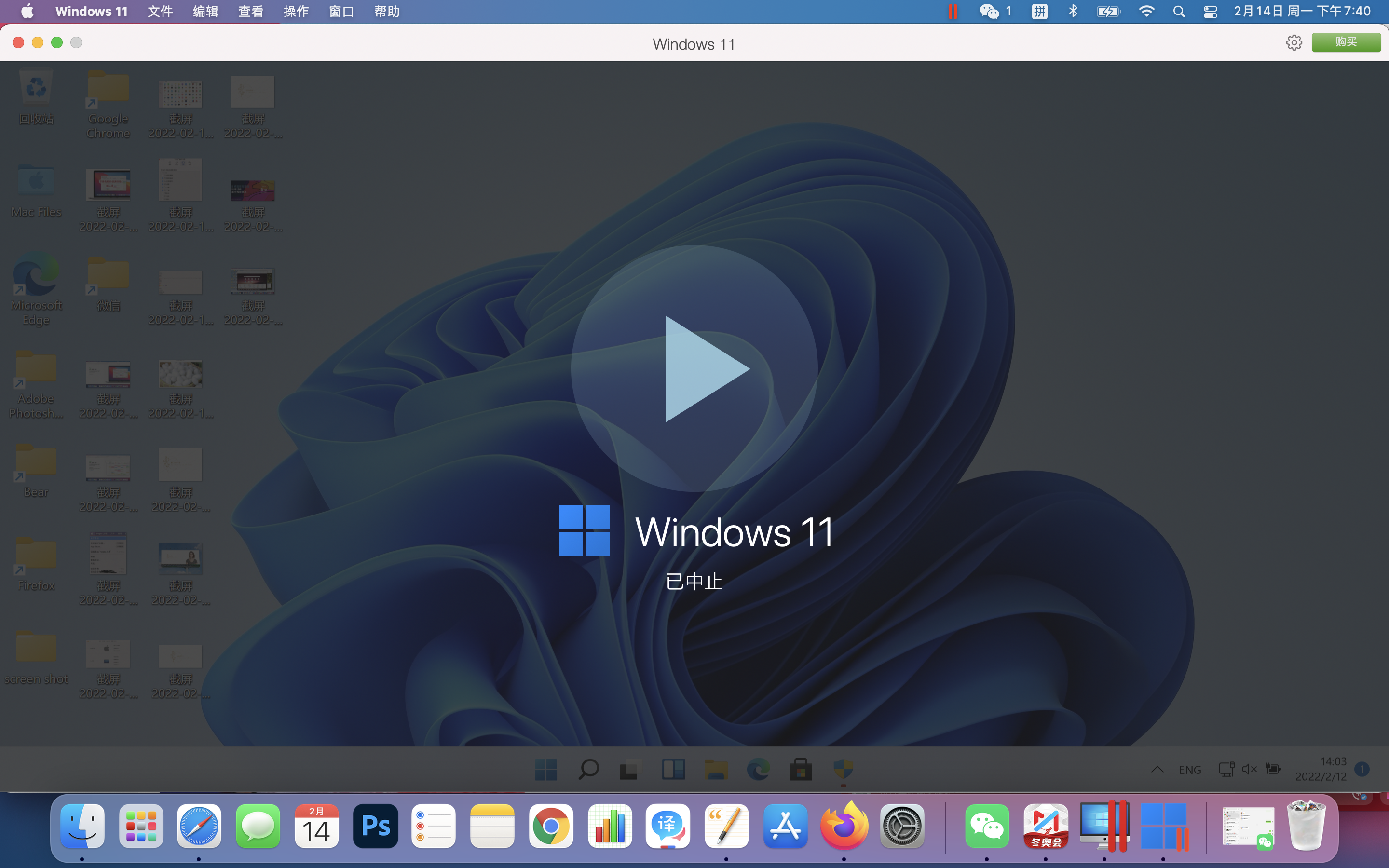Click the green 购买 button
Screen dimensions: 1389x868
1346,42
